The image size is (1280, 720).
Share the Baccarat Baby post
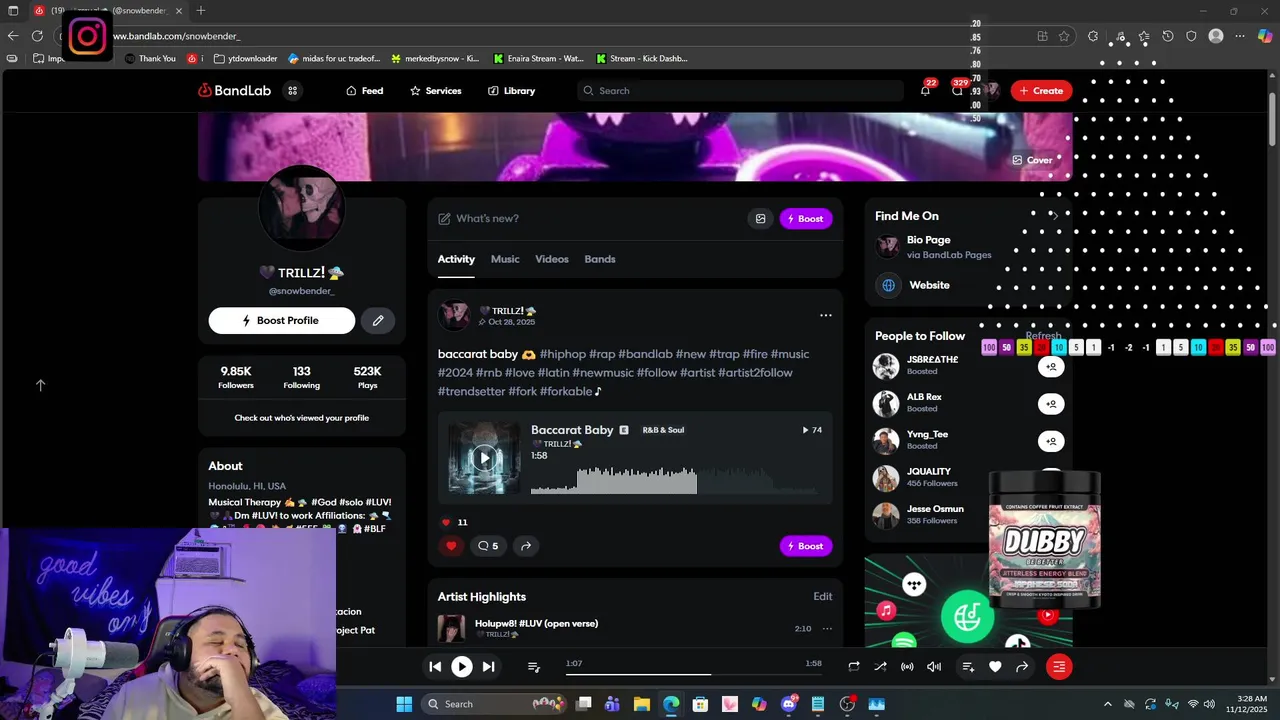click(x=525, y=546)
